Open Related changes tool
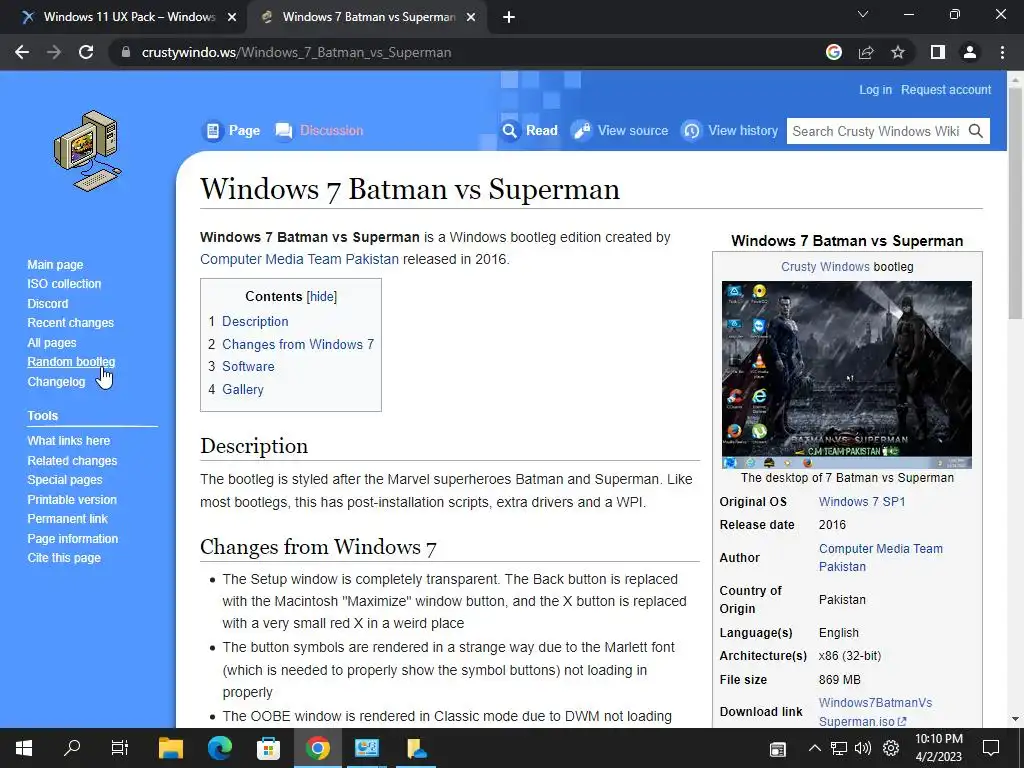This screenshot has height=768, width=1024. [x=72, y=460]
